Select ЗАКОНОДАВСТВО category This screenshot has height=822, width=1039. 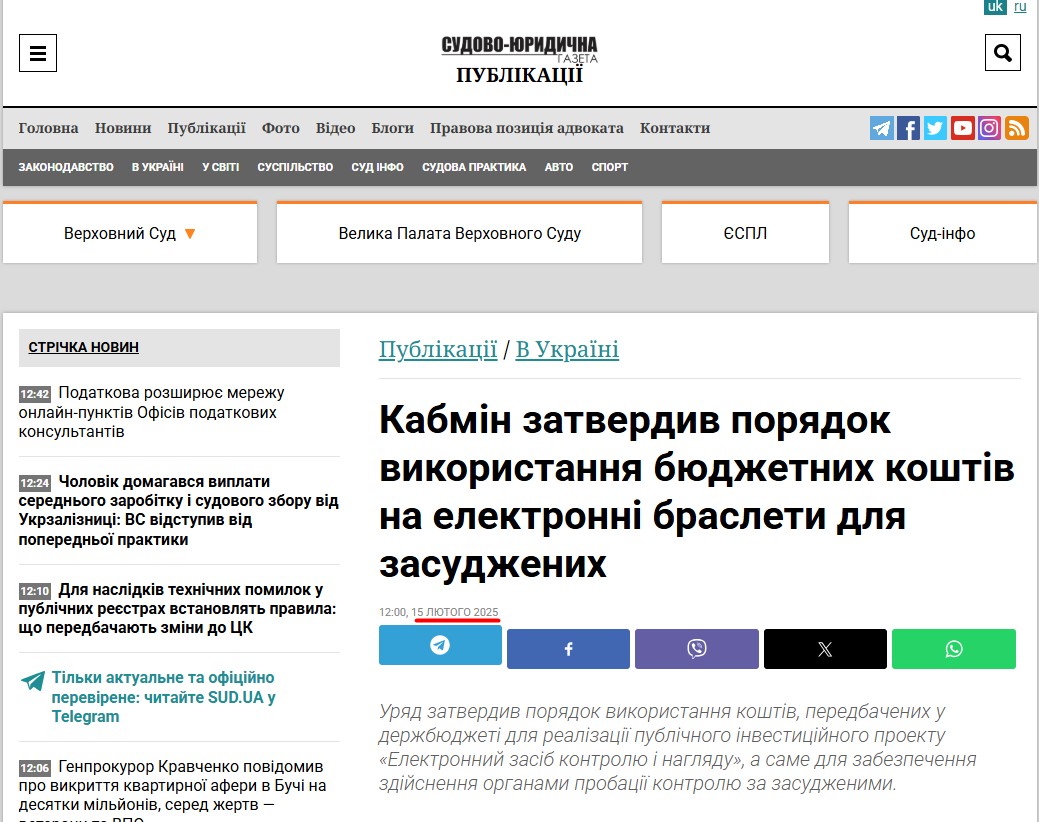66,167
